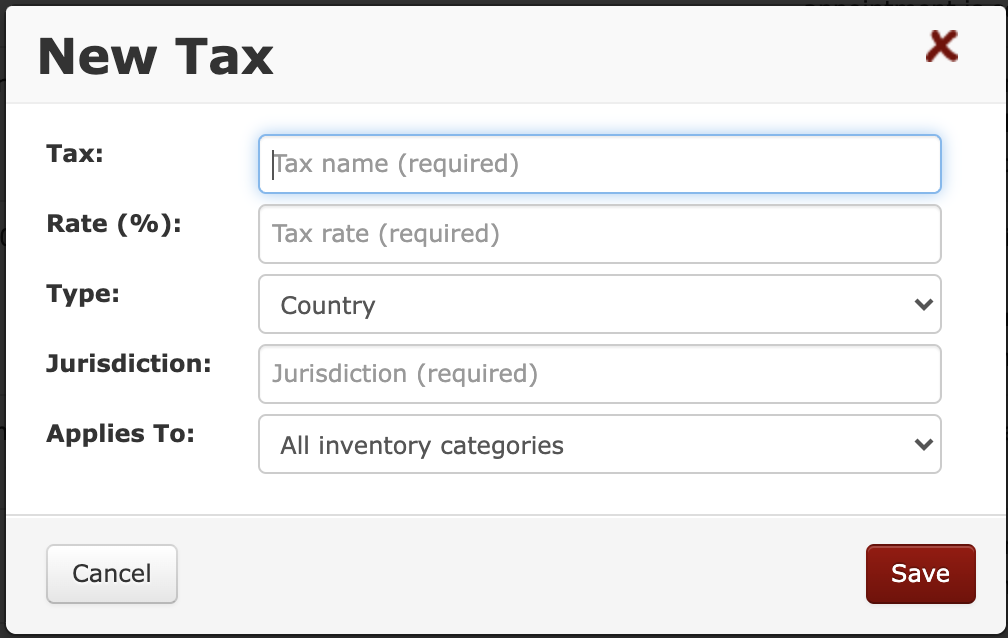
Task: Open the Type dropdown showing Country
Action: [x=600, y=304]
